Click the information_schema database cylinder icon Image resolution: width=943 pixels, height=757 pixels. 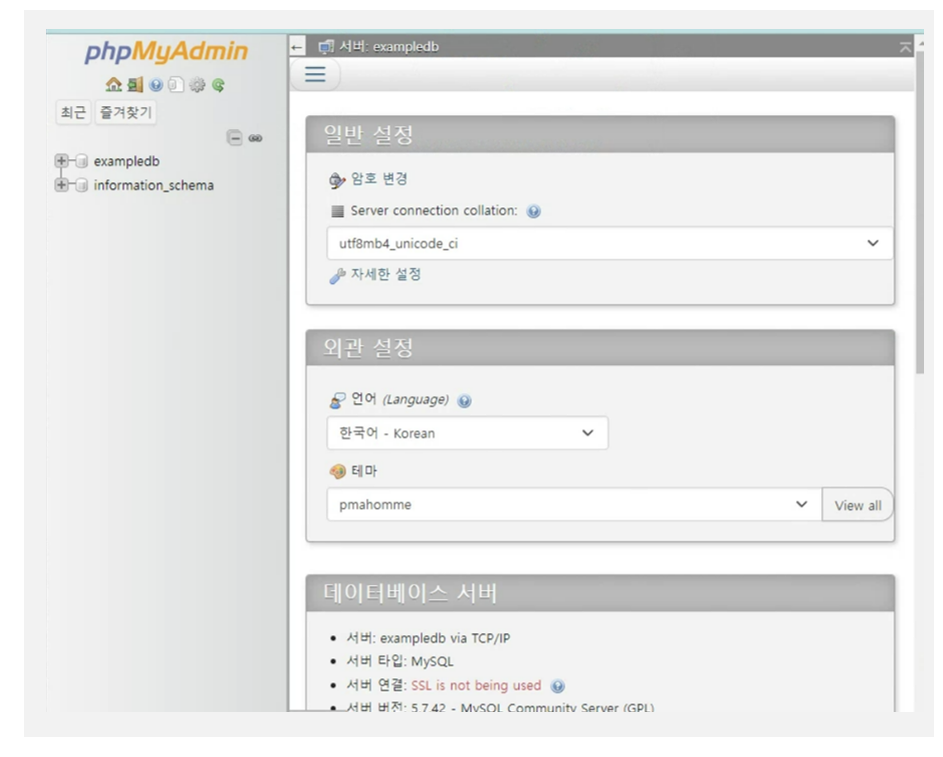tap(82, 185)
